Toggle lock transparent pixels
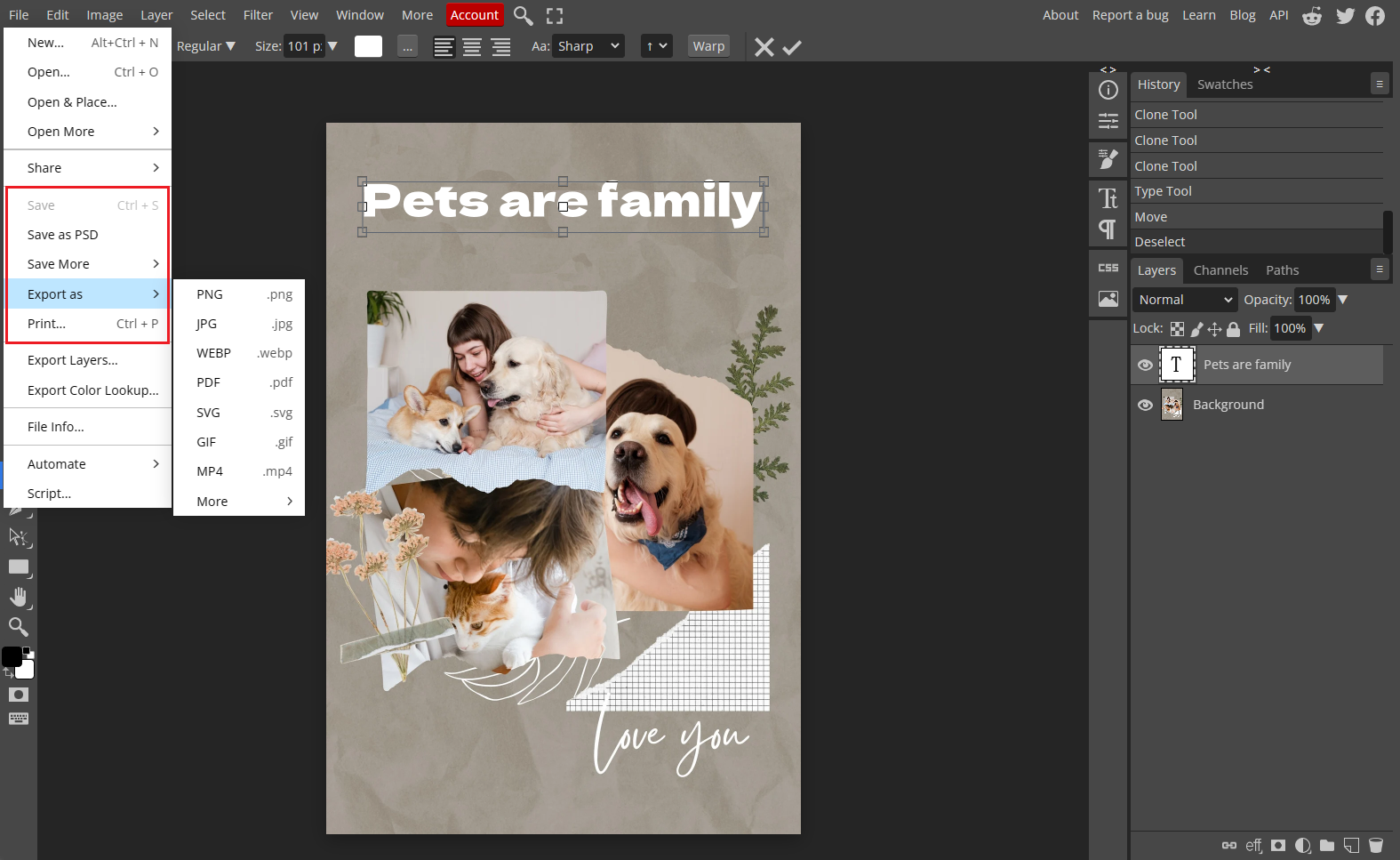The width and height of the screenshot is (1400, 860). (1177, 329)
